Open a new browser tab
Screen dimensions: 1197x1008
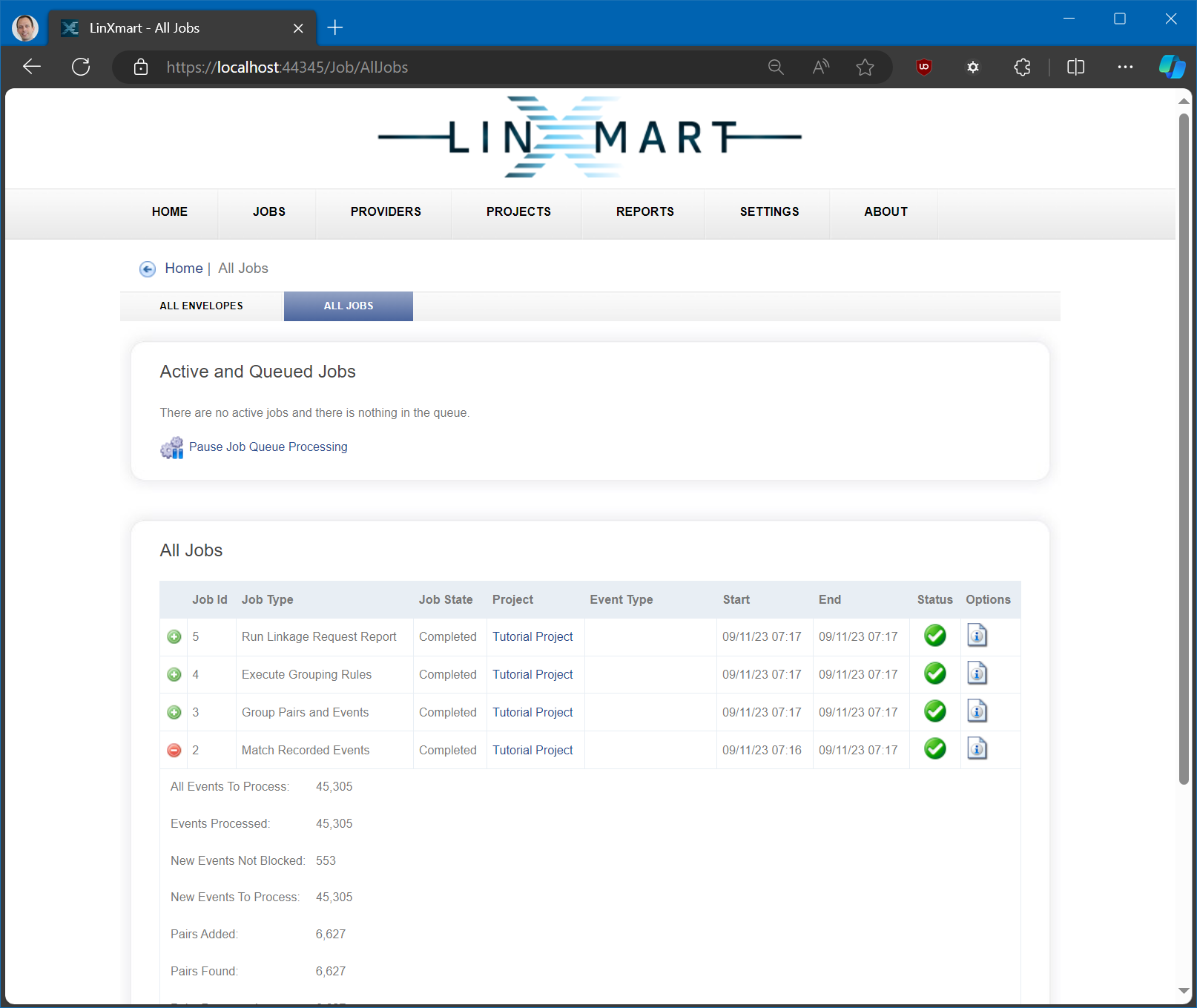point(335,28)
